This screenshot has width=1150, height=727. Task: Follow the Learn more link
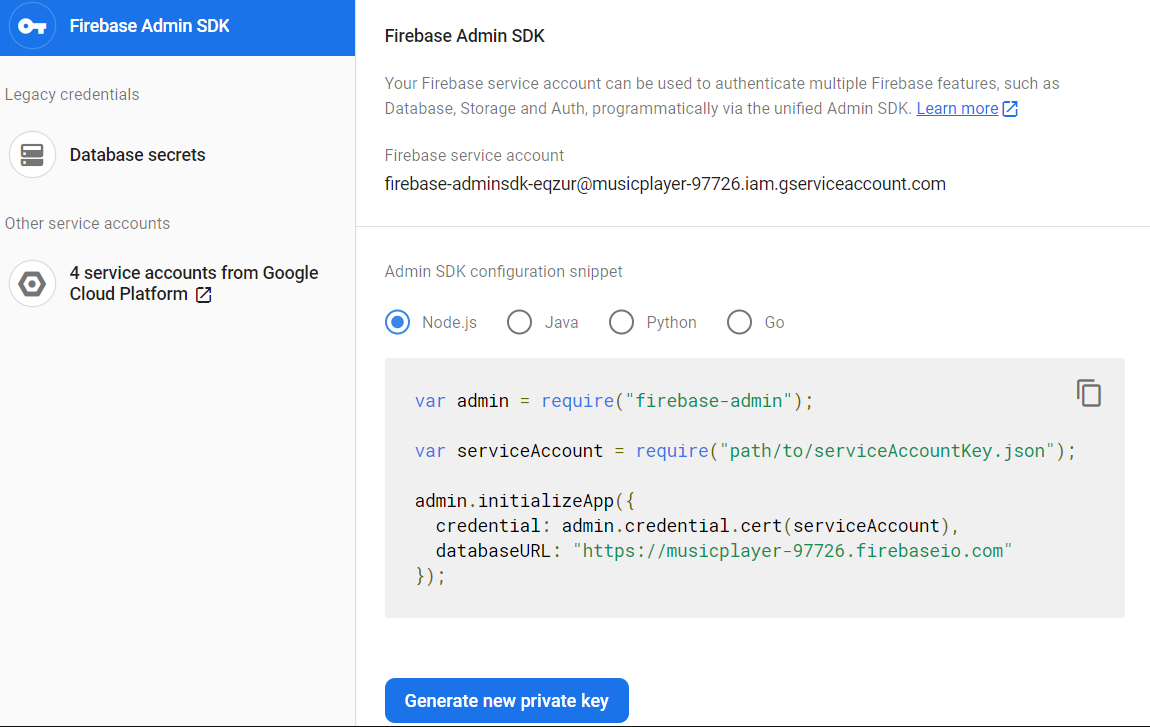coord(957,109)
